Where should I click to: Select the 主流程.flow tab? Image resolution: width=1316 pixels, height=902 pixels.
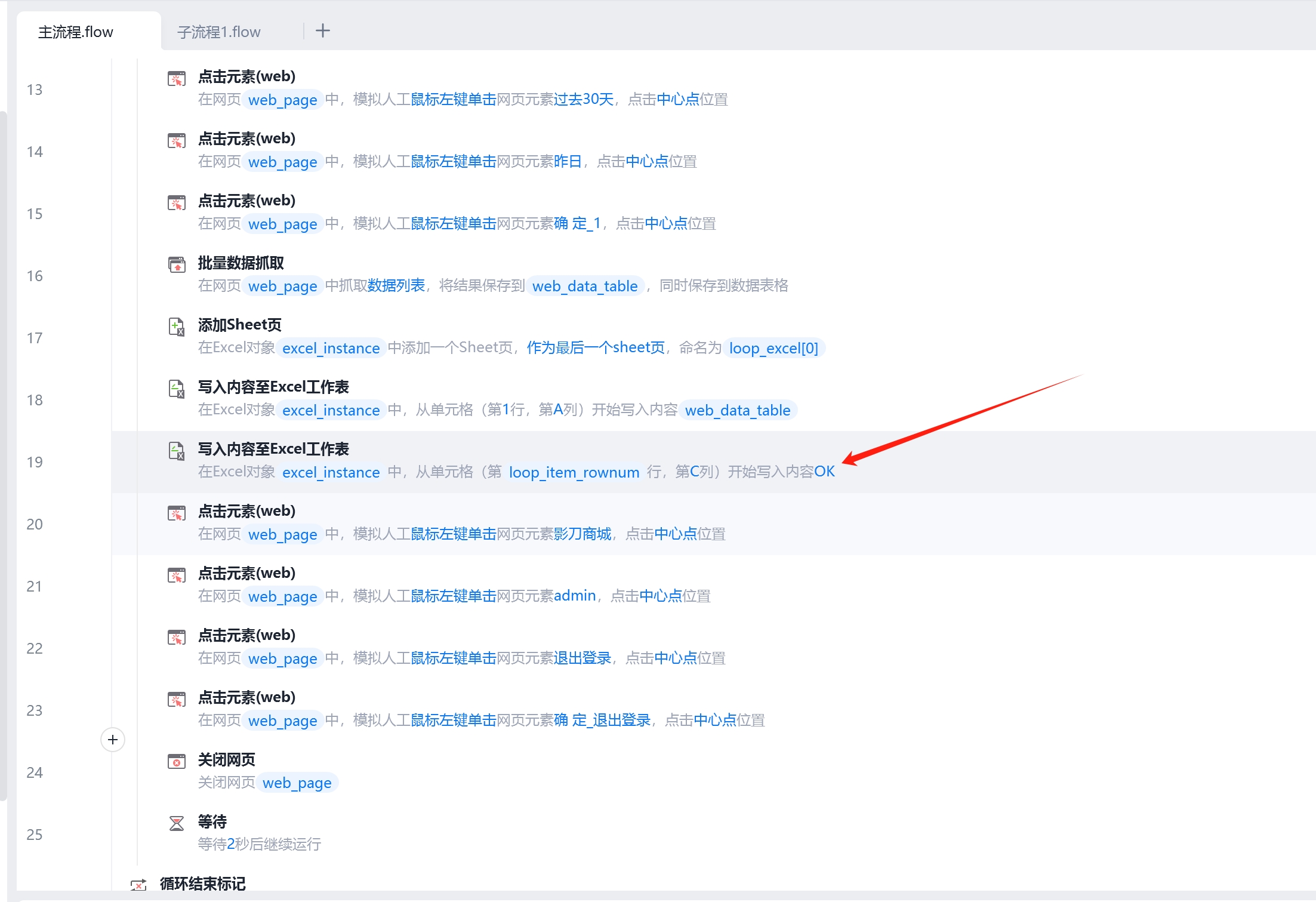[x=76, y=32]
